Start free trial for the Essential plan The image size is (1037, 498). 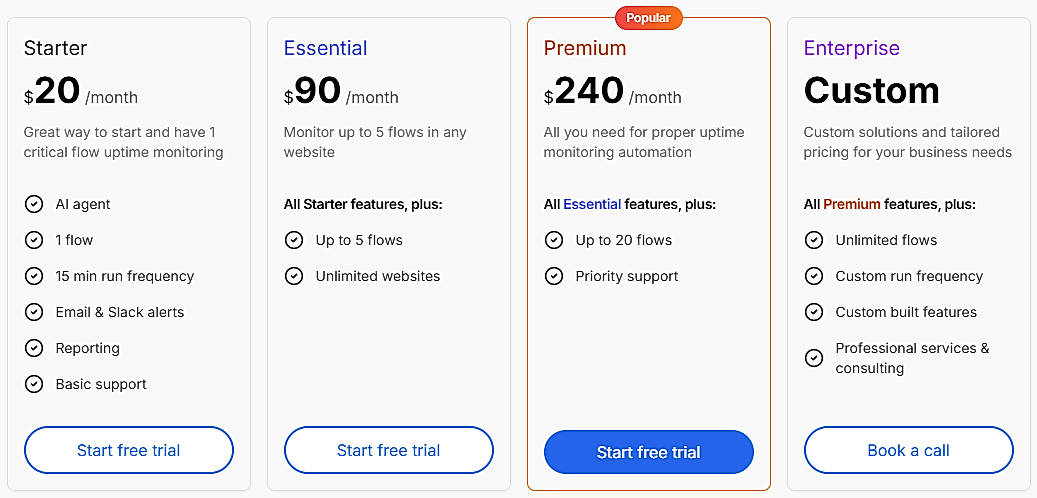coord(389,450)
